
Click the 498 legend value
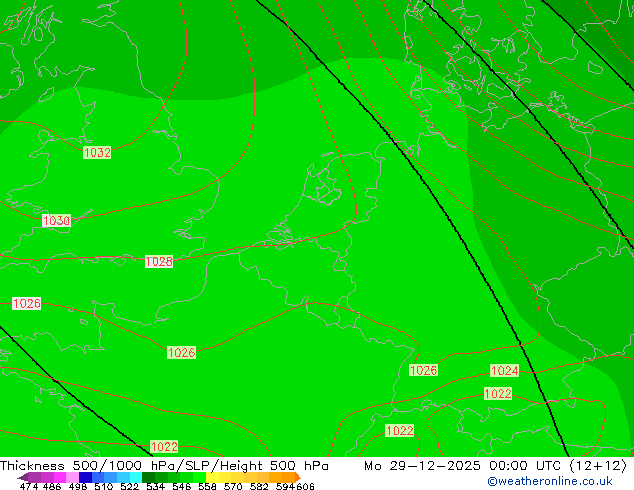[78, 486]
